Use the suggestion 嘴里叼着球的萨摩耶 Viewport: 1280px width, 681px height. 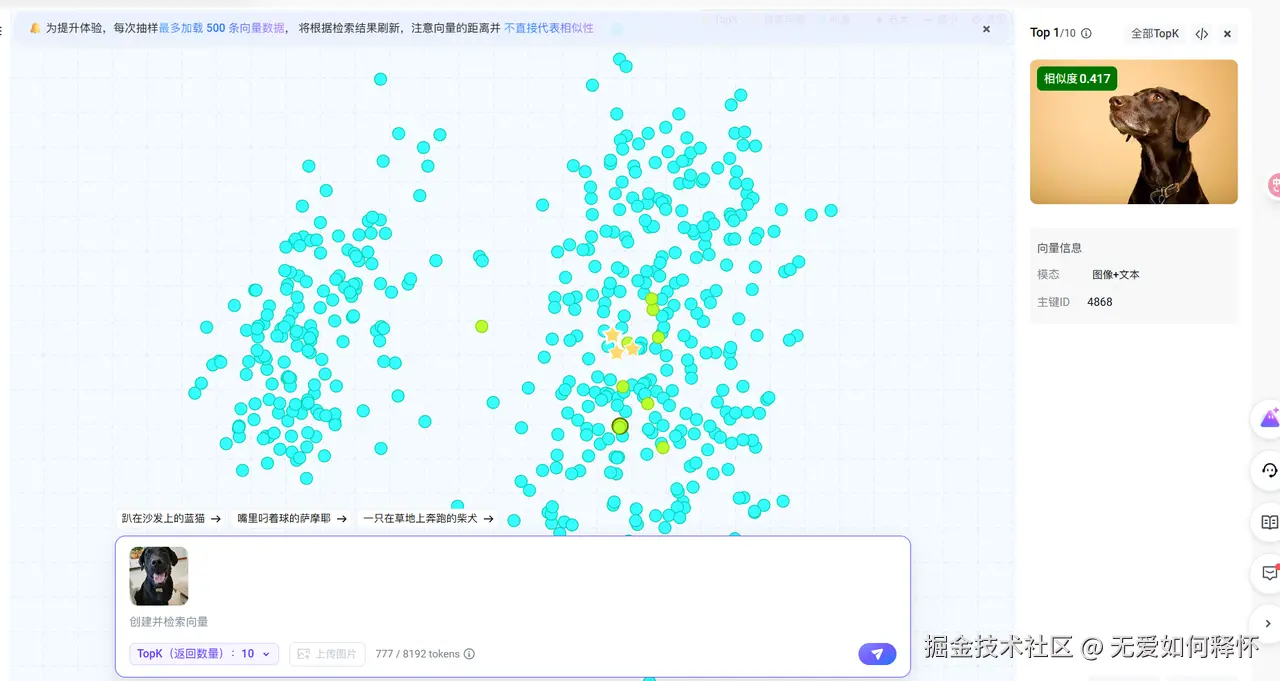[x=292, y=519]
